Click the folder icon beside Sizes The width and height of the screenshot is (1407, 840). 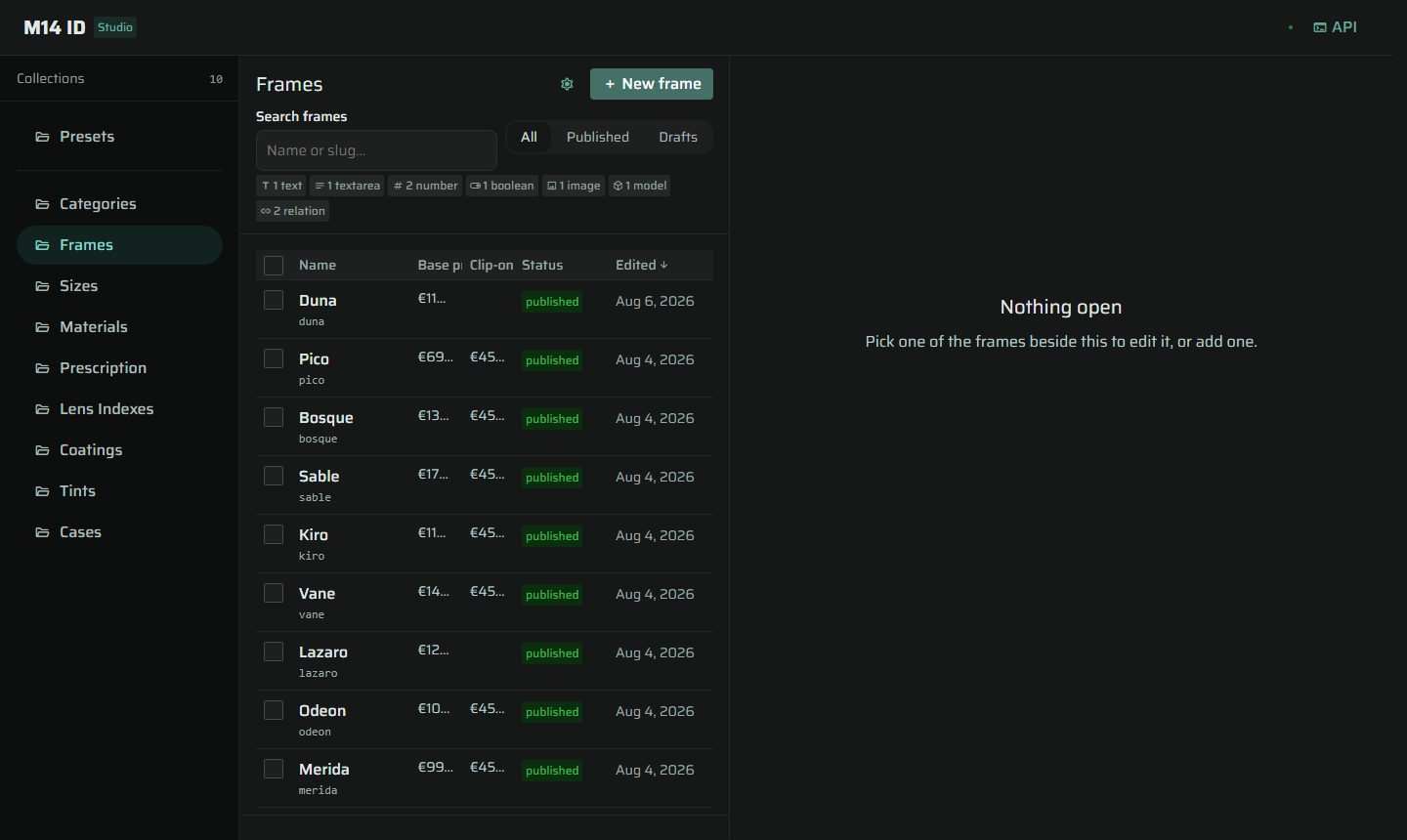42,286
